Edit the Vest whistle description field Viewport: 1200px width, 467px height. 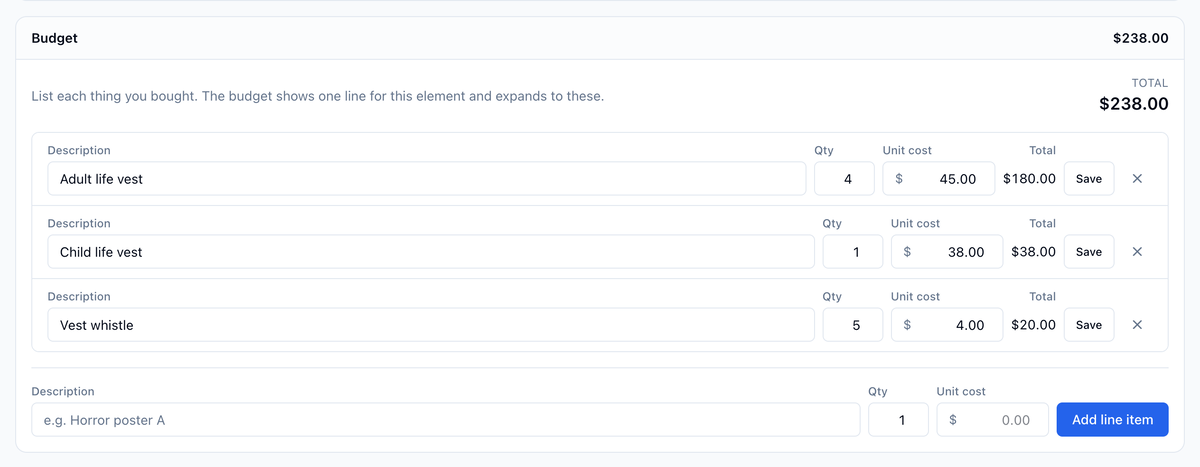pyautogui.click(x=431, y=325)
